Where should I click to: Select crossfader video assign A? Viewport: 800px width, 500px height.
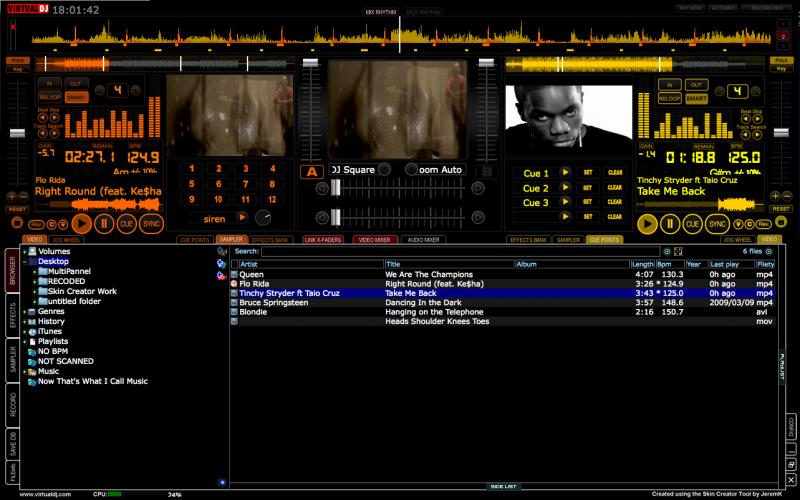click(312, 172)
